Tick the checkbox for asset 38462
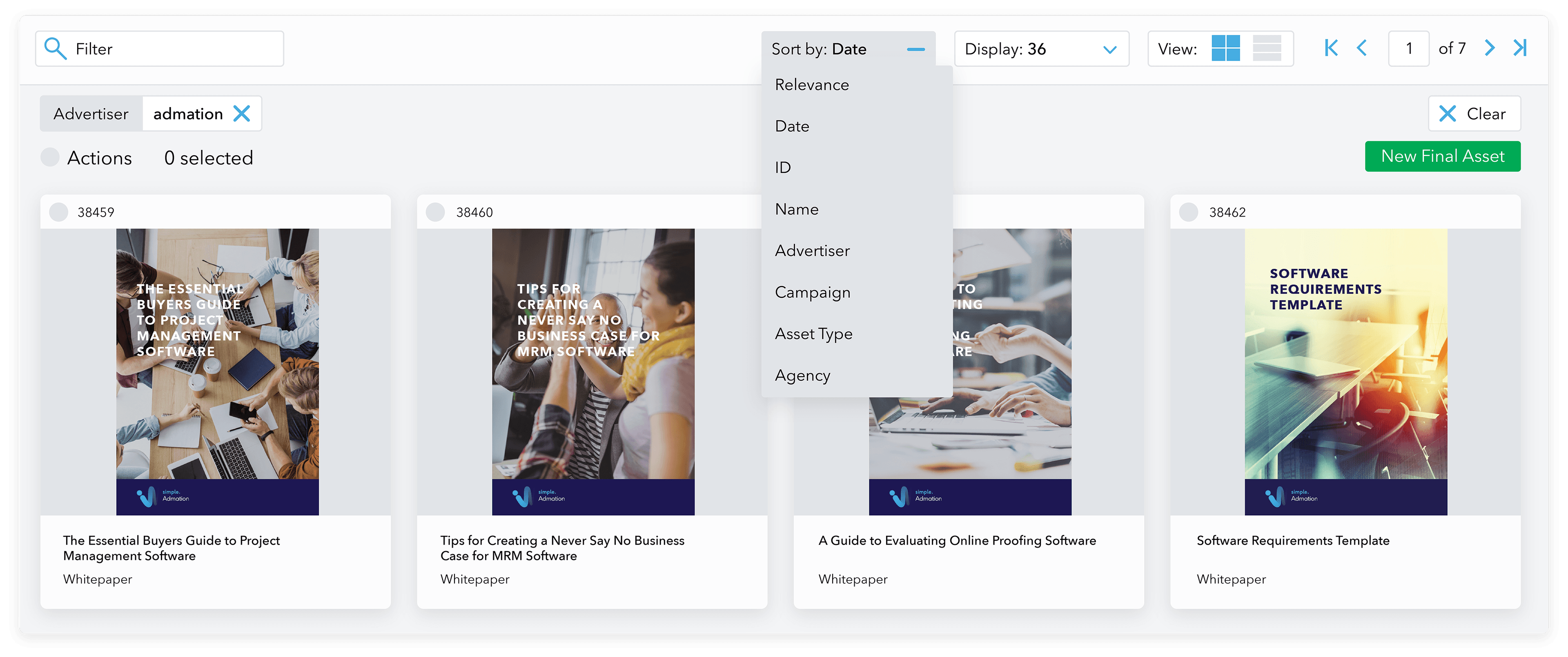 [1188, 212]
